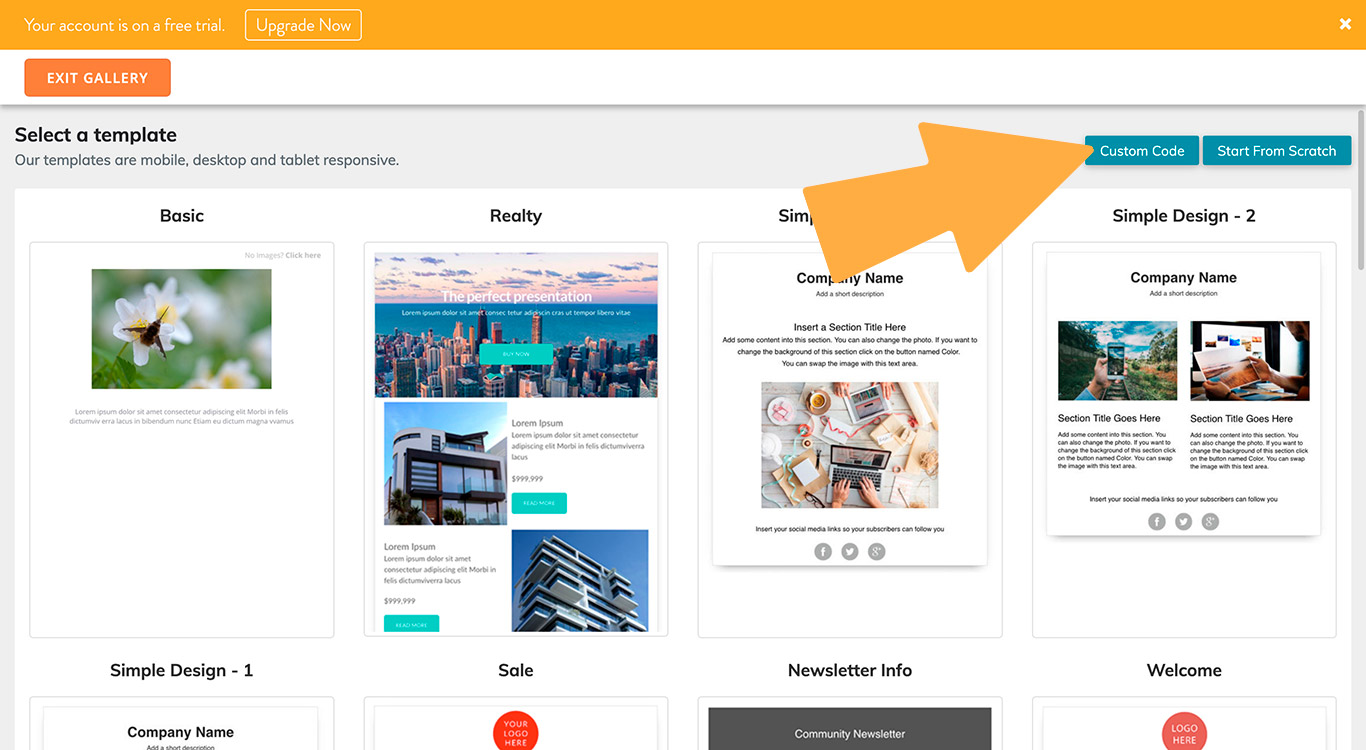The height and width of the screenshot is (750, 1366).
Task: Select the Simple Design - 2 template thumbnail
Action: [x=1184, y=440]
